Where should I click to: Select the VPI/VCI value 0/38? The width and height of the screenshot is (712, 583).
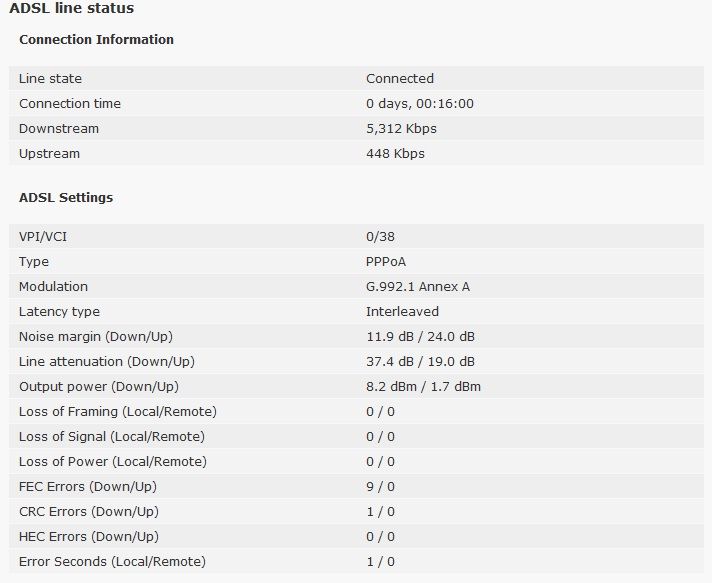[x=380, y=237]
